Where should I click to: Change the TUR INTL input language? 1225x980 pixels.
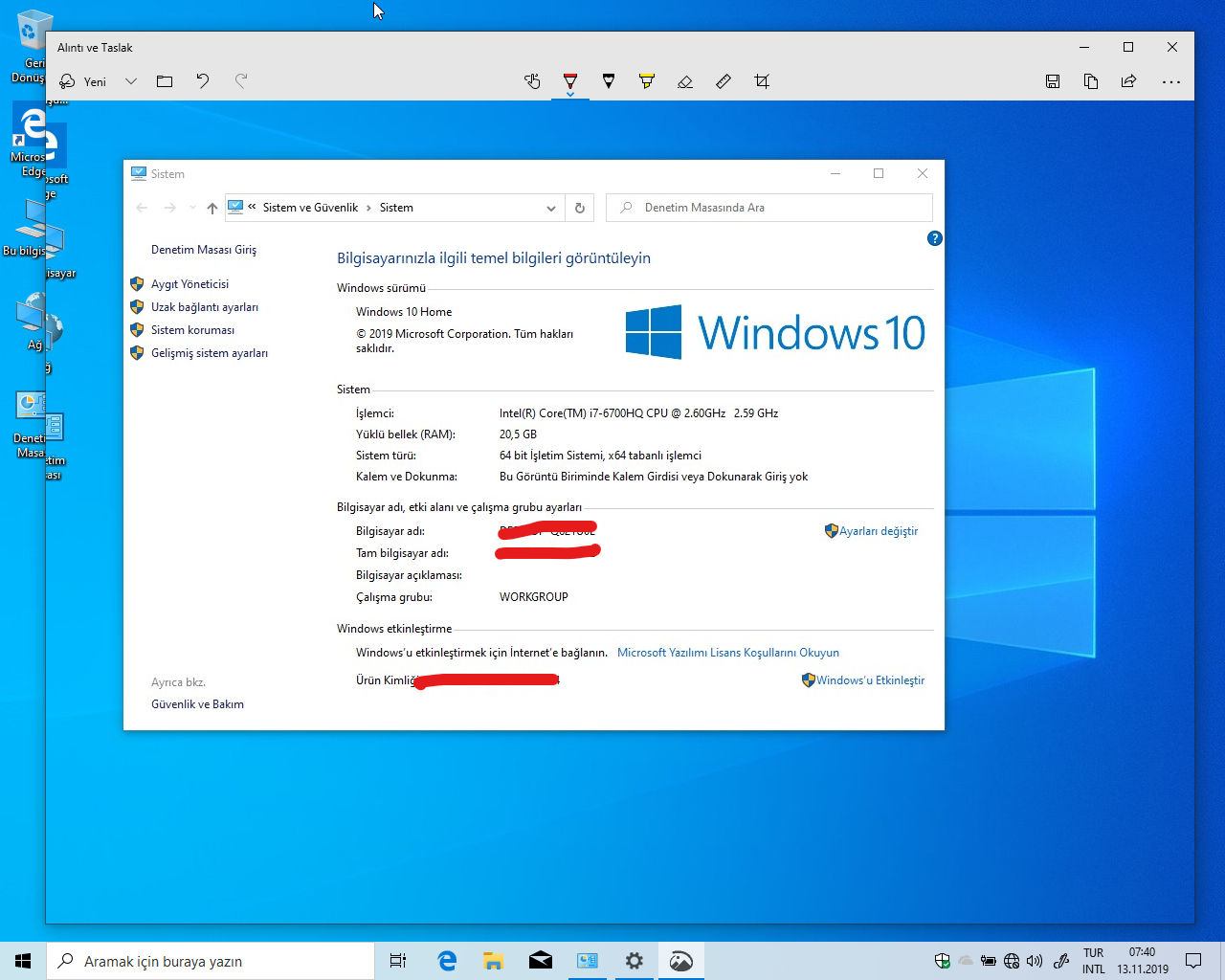click(x=1094, y=961)
